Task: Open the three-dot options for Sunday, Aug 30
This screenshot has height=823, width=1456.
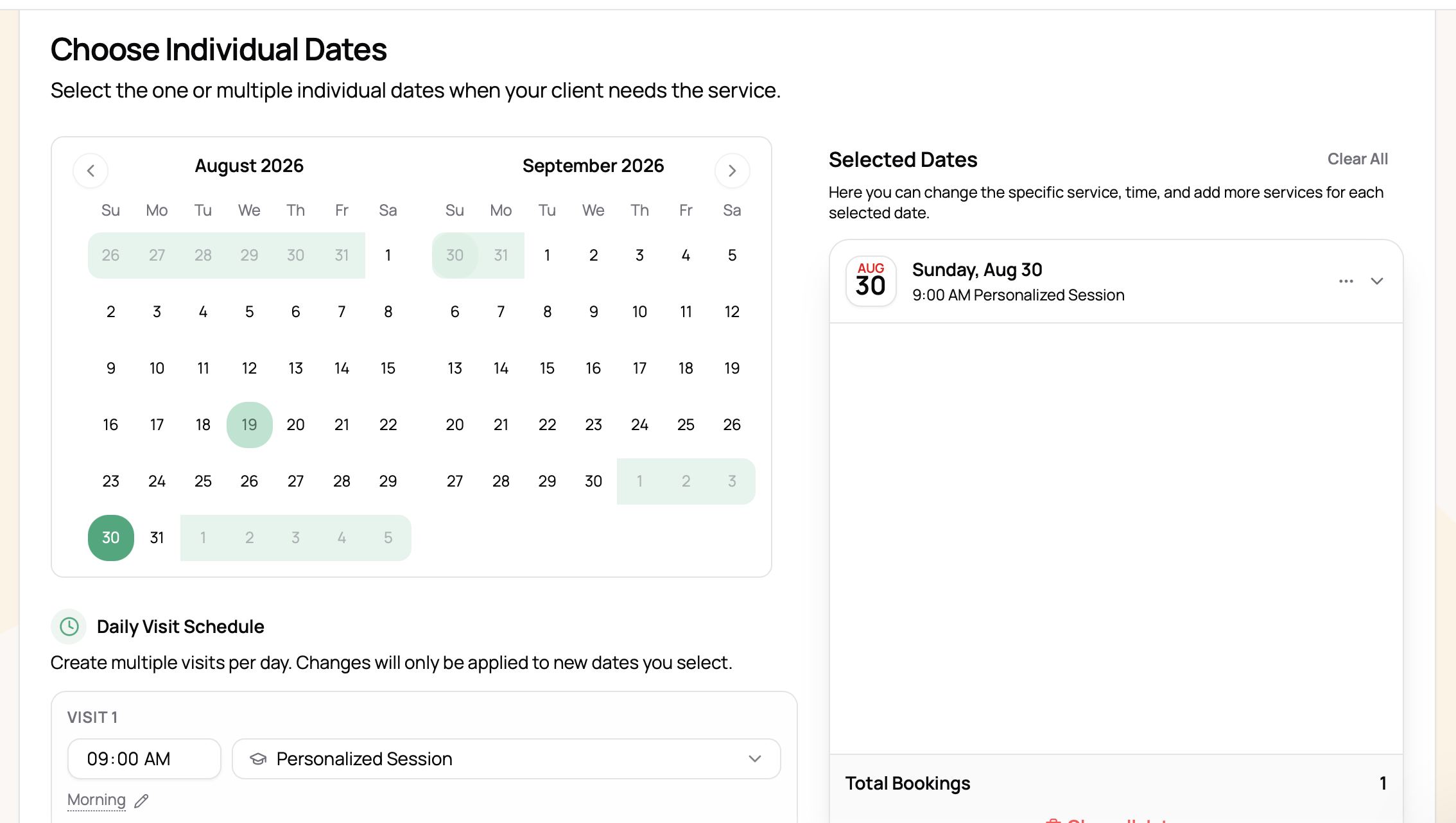Action: tap(1346, 281)
